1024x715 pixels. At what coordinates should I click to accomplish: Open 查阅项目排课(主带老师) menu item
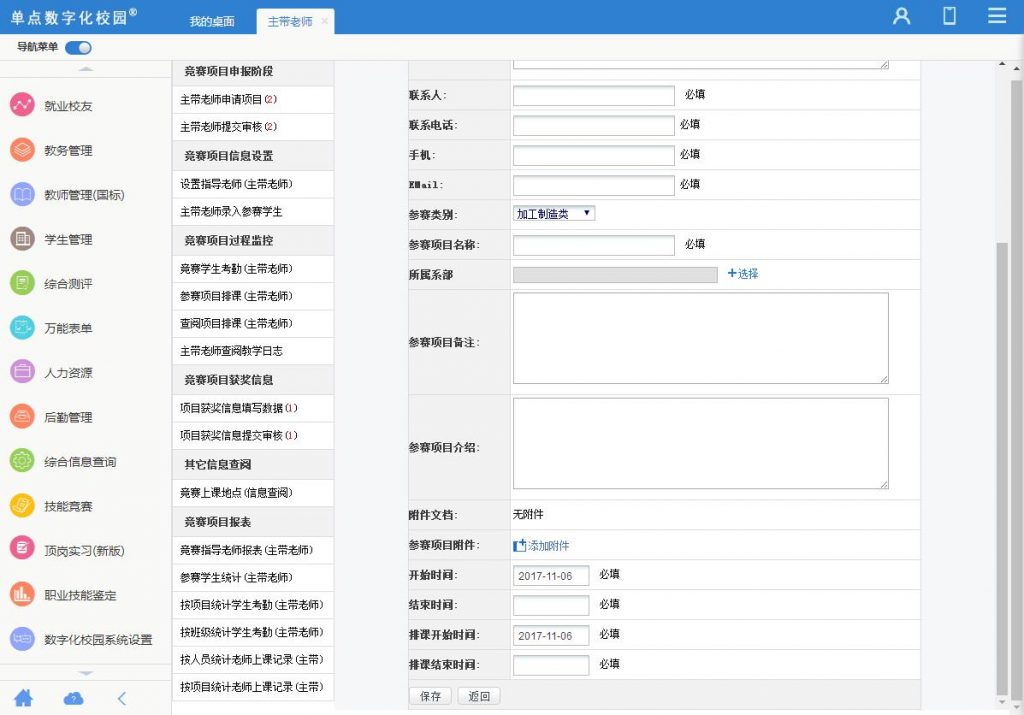[253, 324]
